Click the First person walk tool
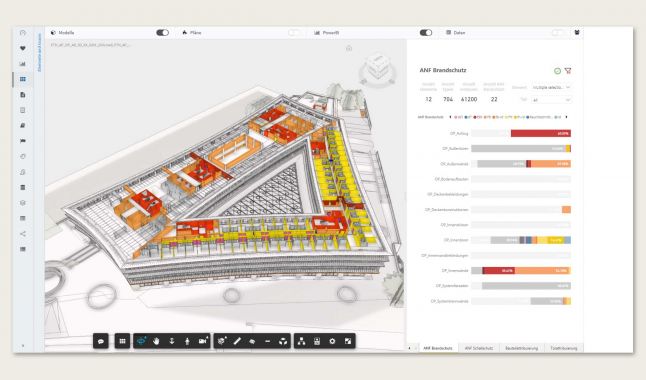This screenshot has width=646, height=380. click(x=187, y=341)
